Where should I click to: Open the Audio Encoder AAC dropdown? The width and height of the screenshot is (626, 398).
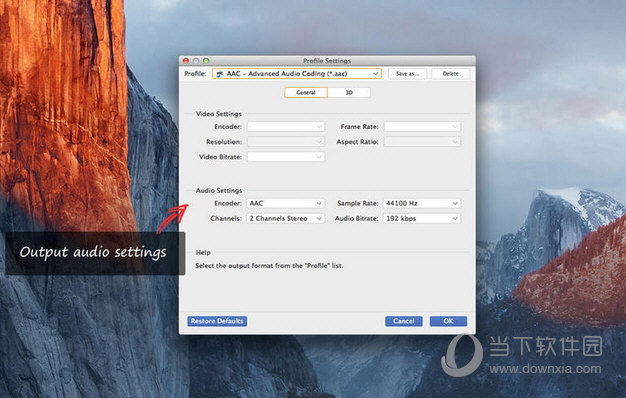coord(285,203)
